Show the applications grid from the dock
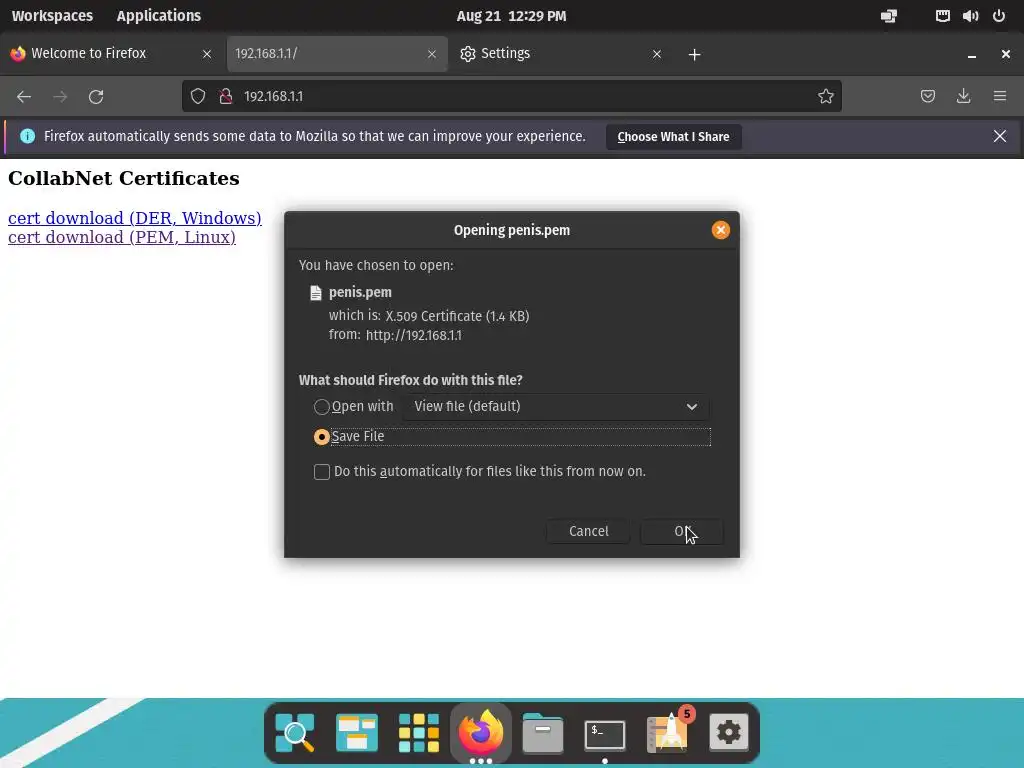1024x768 pixels. [x=419, y=733]
